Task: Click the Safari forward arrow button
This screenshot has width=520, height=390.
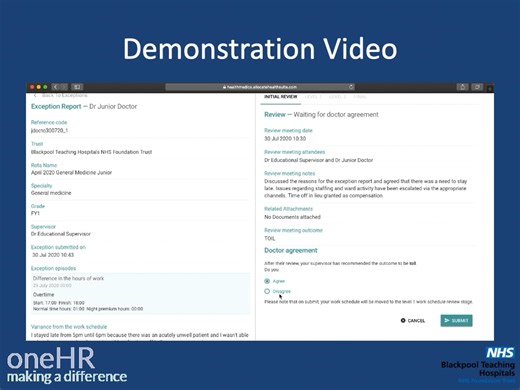Action: pos(64,87)
